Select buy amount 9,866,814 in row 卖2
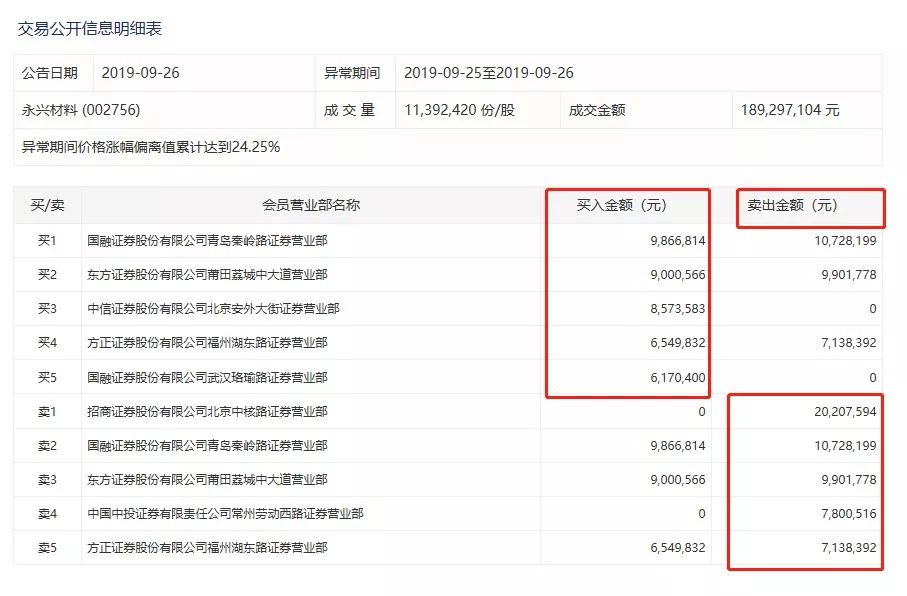907x596 pixels. 678,446
